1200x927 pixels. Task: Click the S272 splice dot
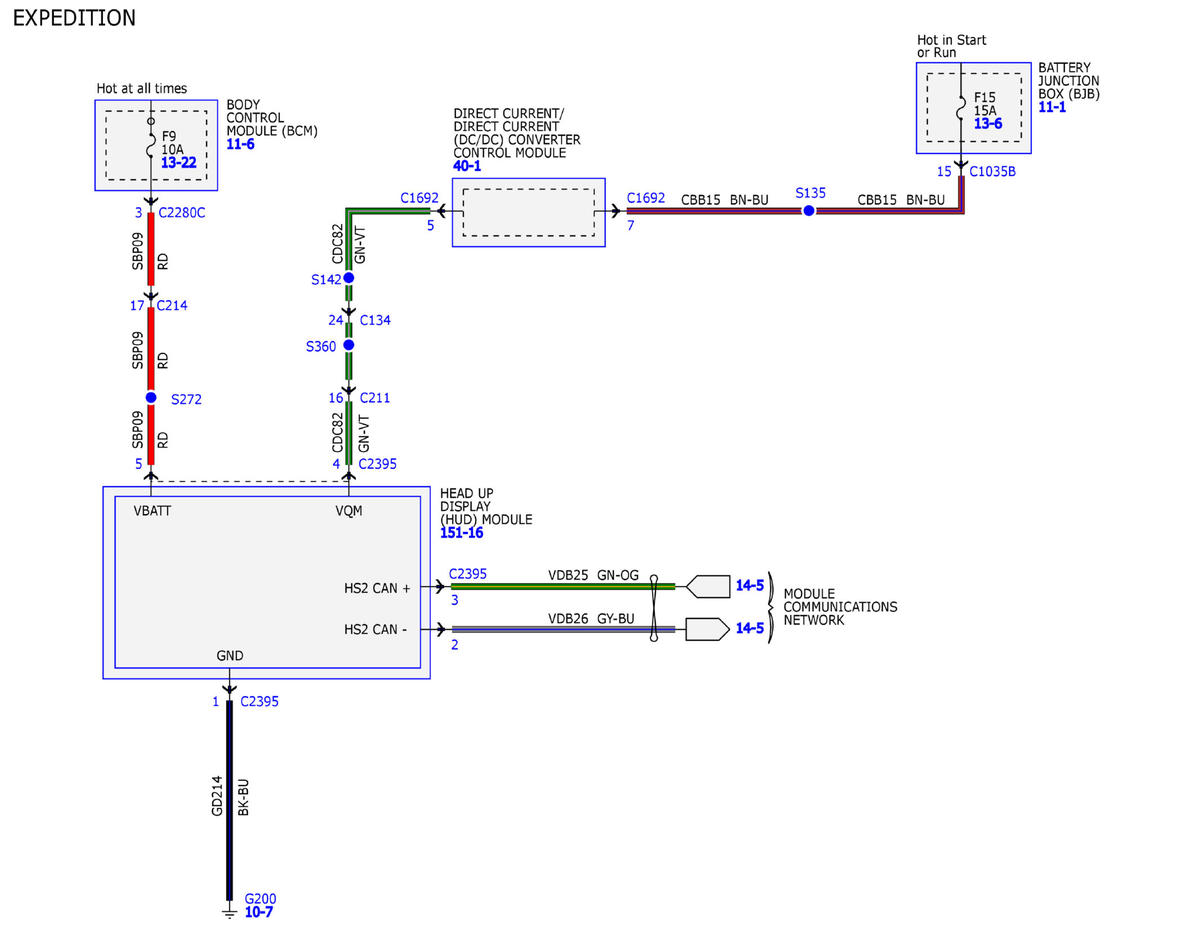click(x=151, y=397)
